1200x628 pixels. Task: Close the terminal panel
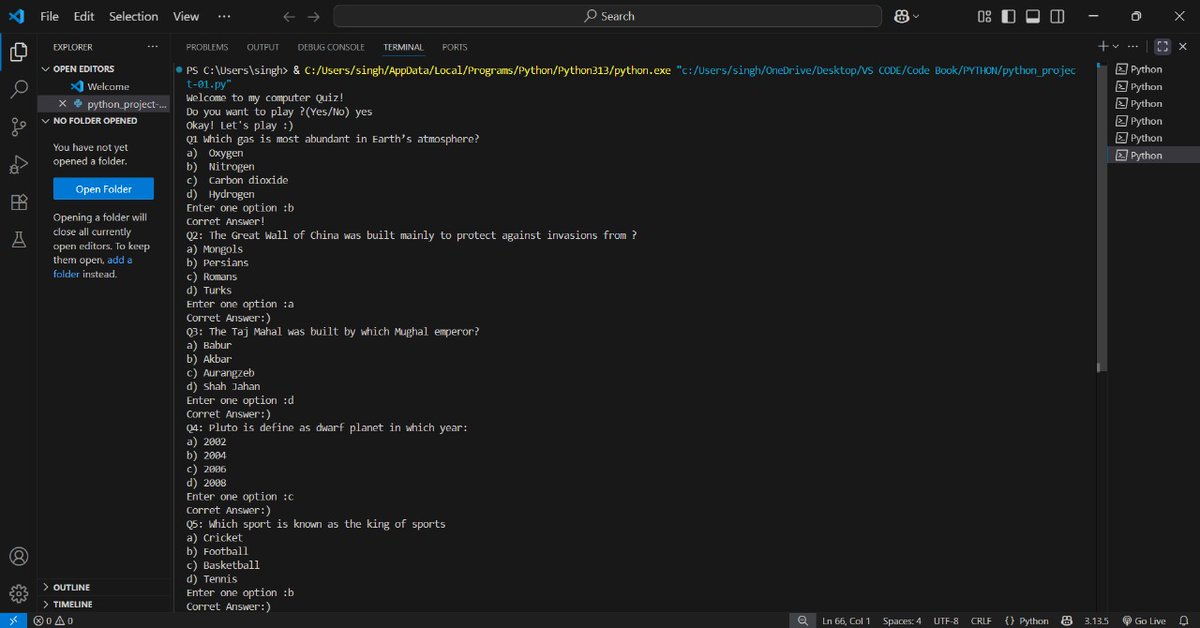coord(1185,46)
